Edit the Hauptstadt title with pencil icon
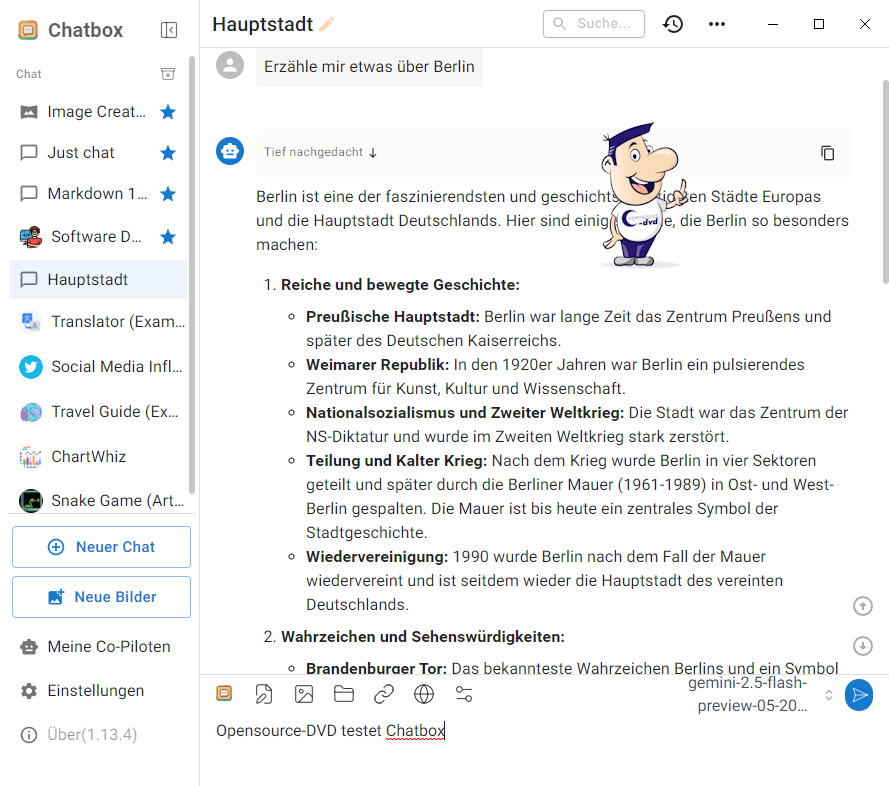This screenshot has height=786, width=889. click(x=327, y=24)
